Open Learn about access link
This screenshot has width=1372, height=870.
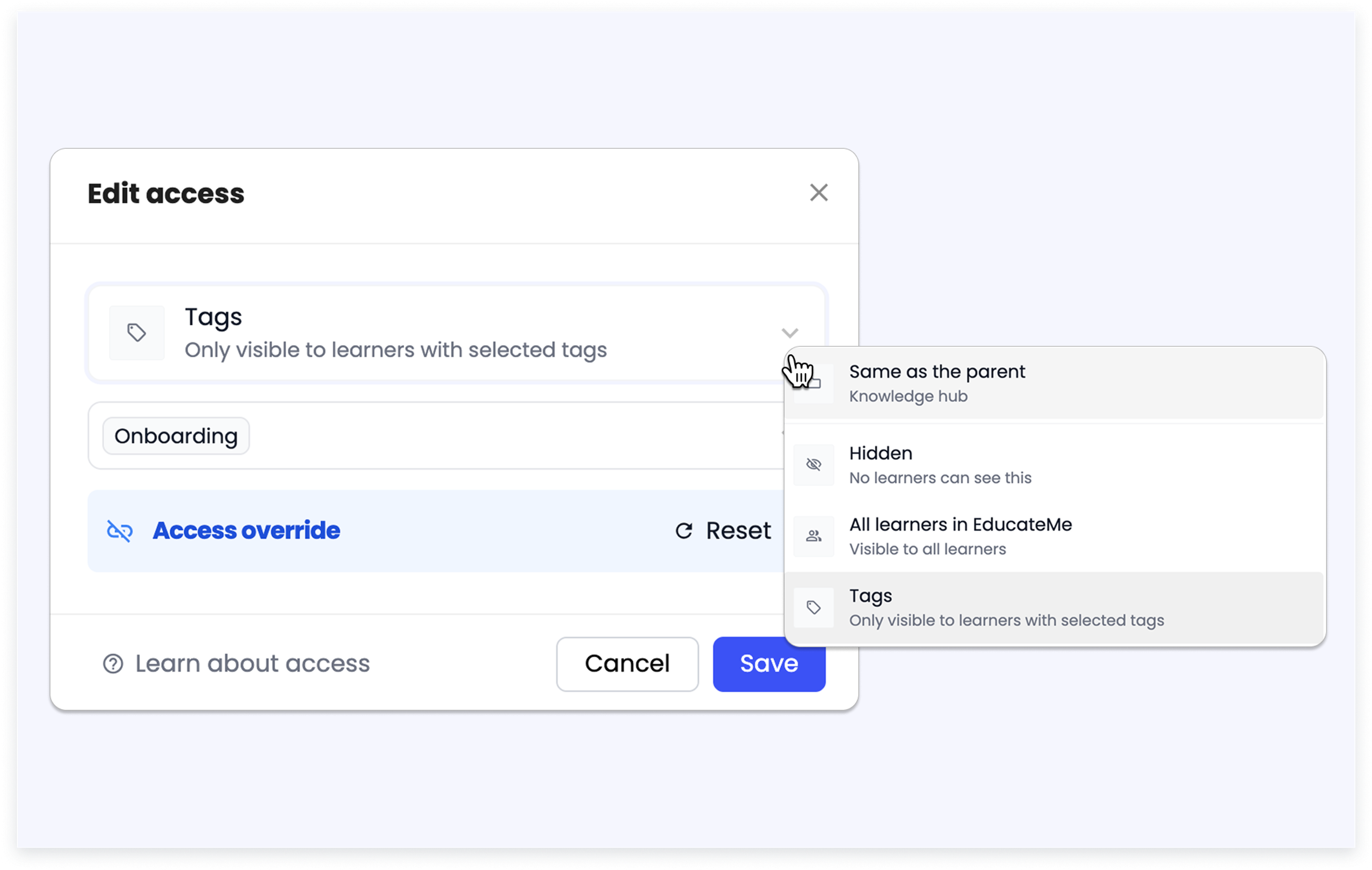coord(237,663)
